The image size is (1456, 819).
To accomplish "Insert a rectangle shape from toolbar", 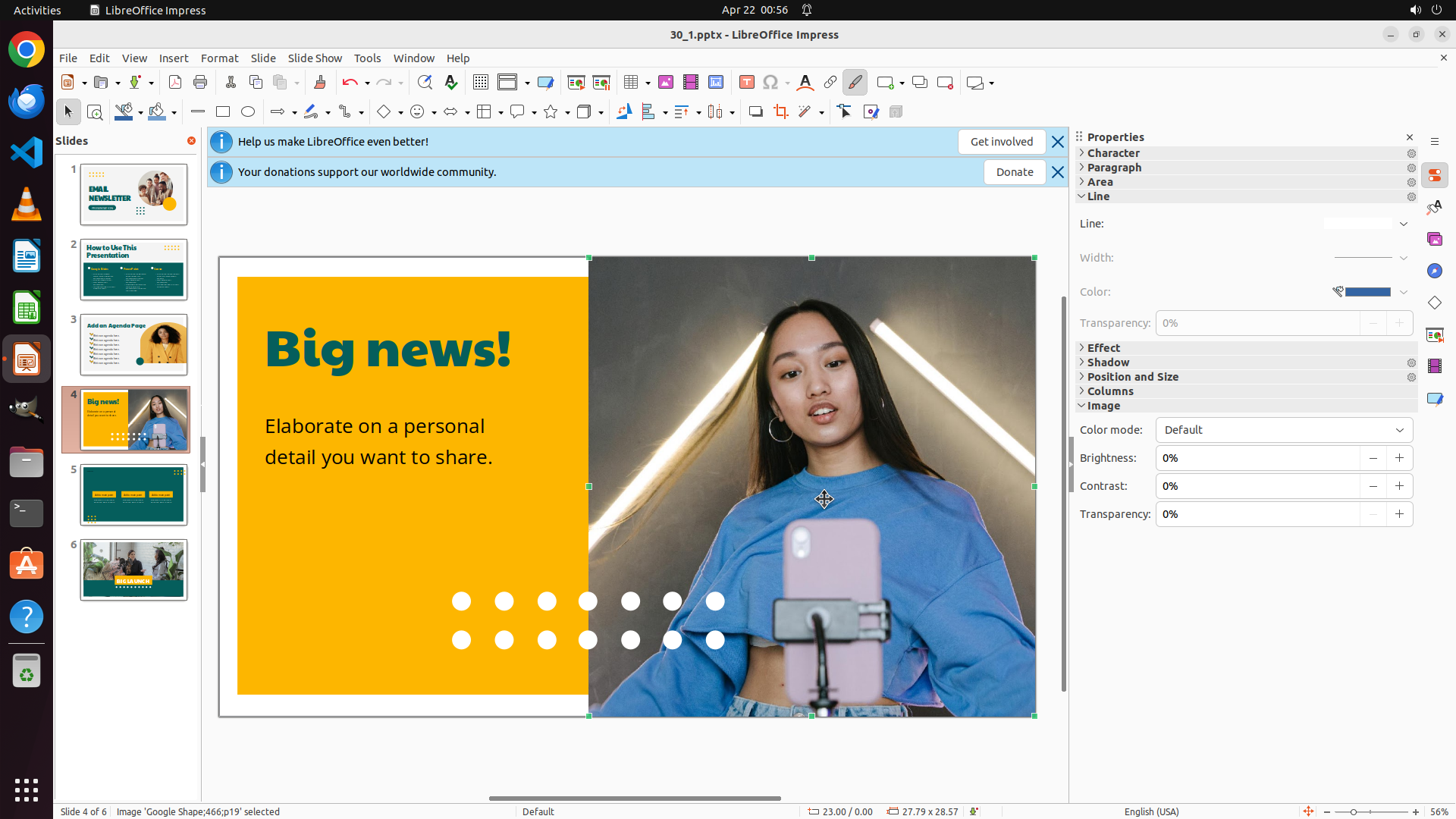I will [x=223, y=112].
